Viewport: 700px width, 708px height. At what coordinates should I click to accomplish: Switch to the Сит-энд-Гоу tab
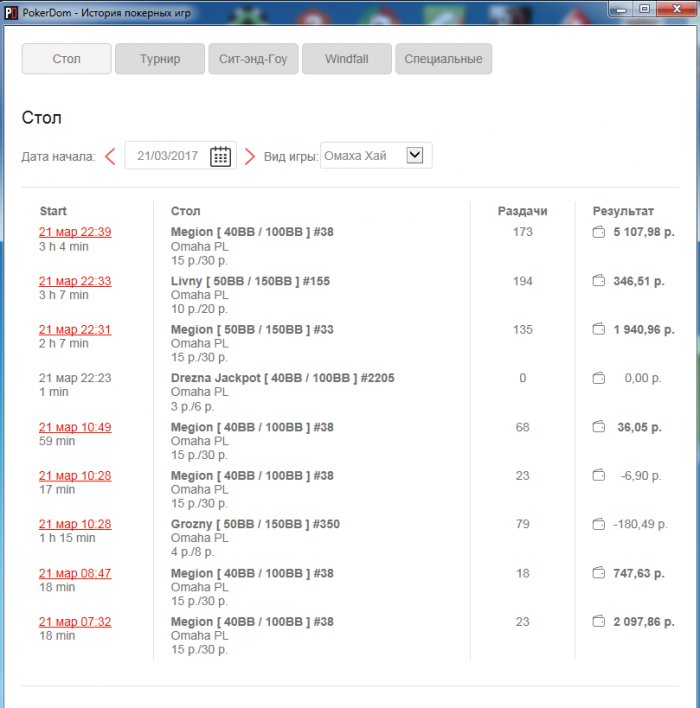click(253, 59)
